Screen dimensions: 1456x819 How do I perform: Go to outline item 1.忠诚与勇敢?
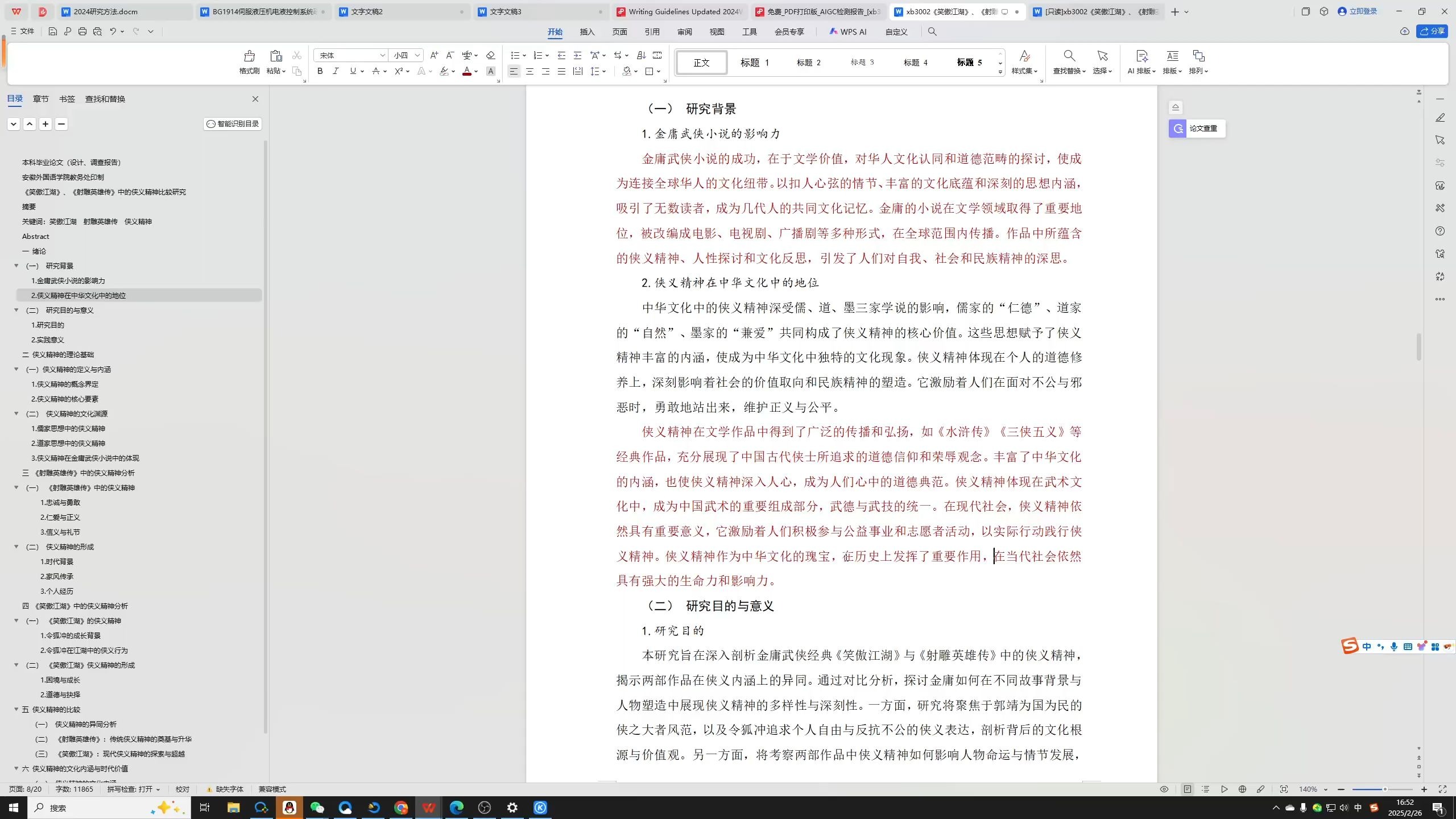[x=60, y=502]
